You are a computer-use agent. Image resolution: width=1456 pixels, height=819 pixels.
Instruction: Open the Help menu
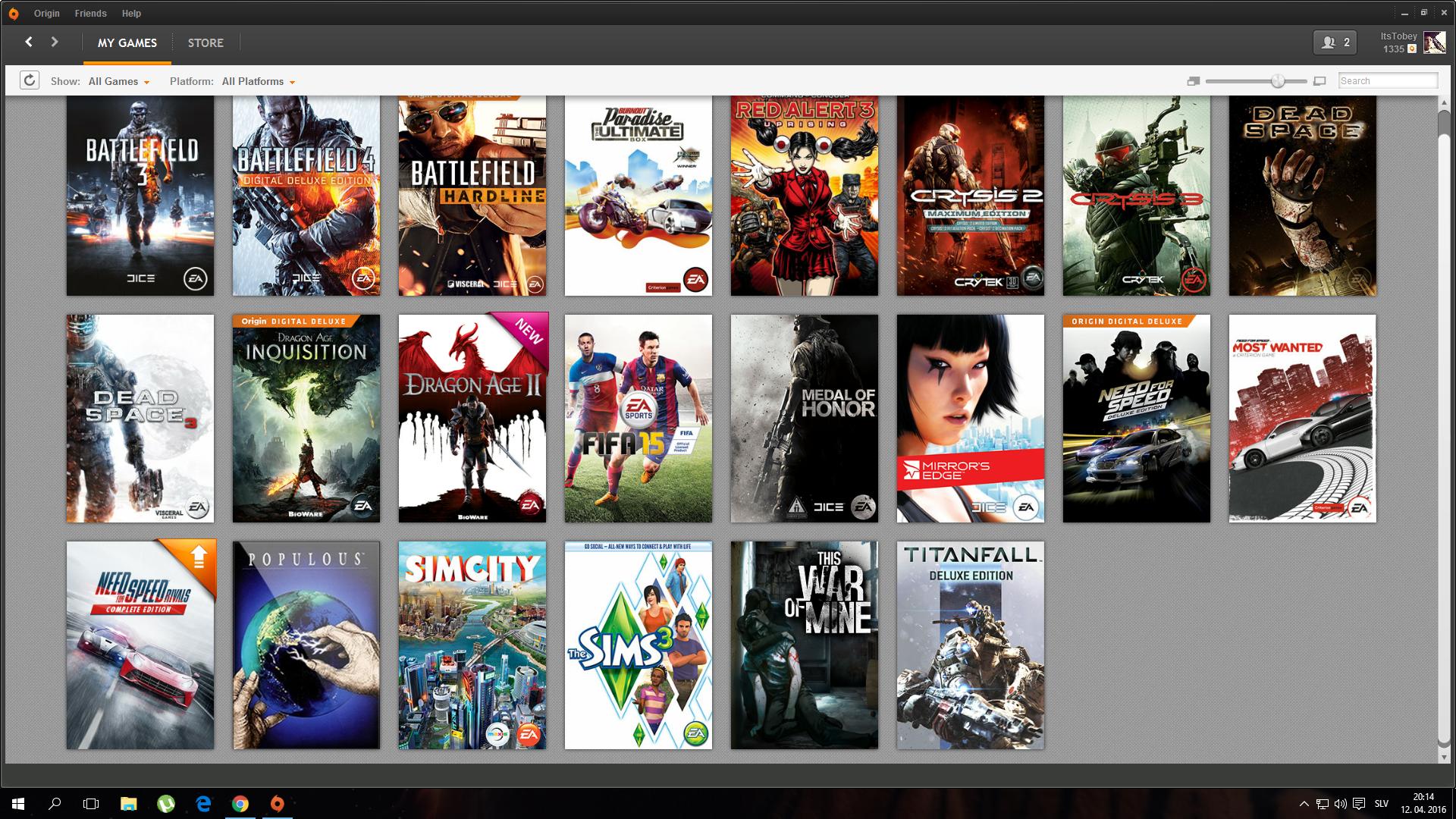131,13
